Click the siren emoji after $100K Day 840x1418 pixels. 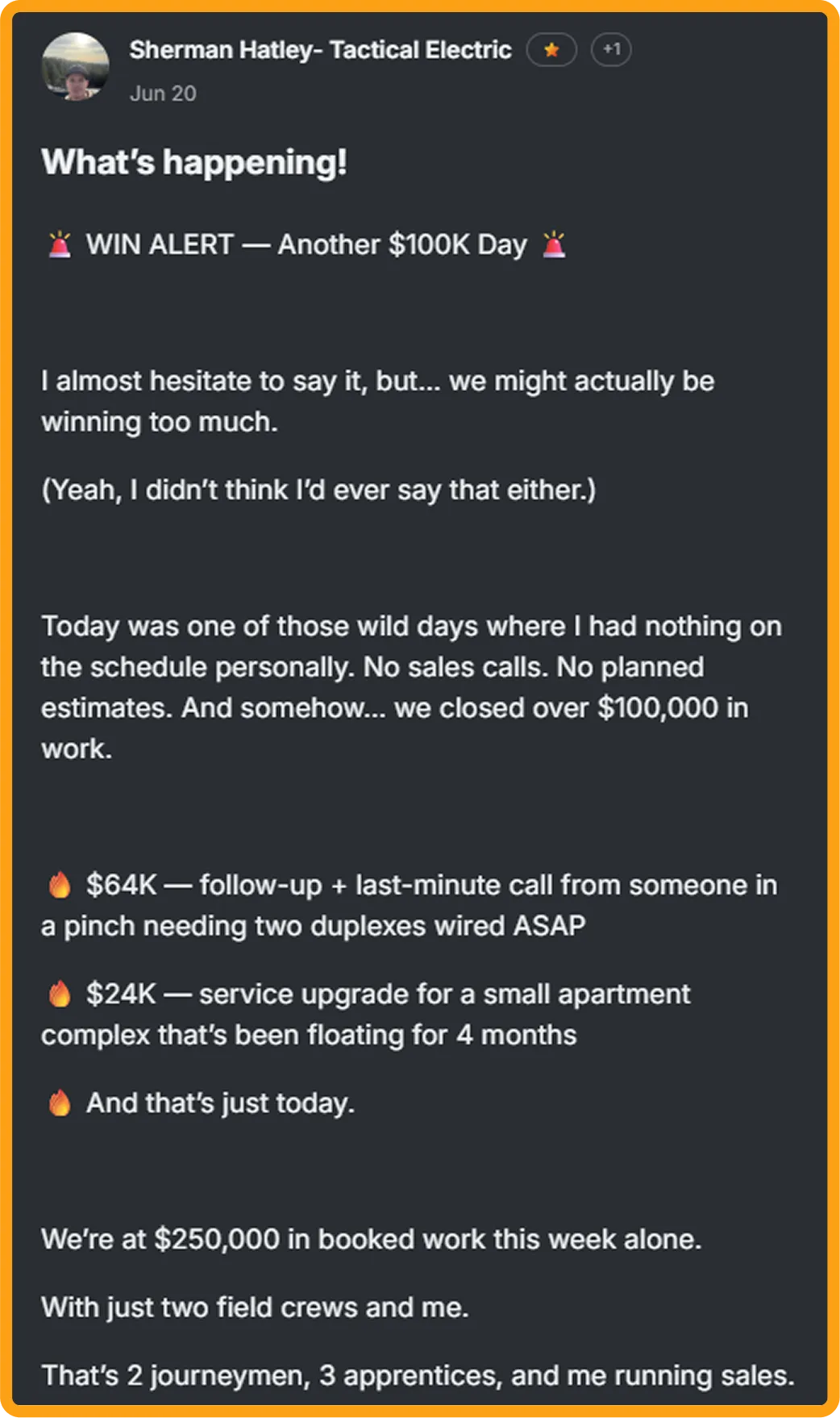(554, 244)
